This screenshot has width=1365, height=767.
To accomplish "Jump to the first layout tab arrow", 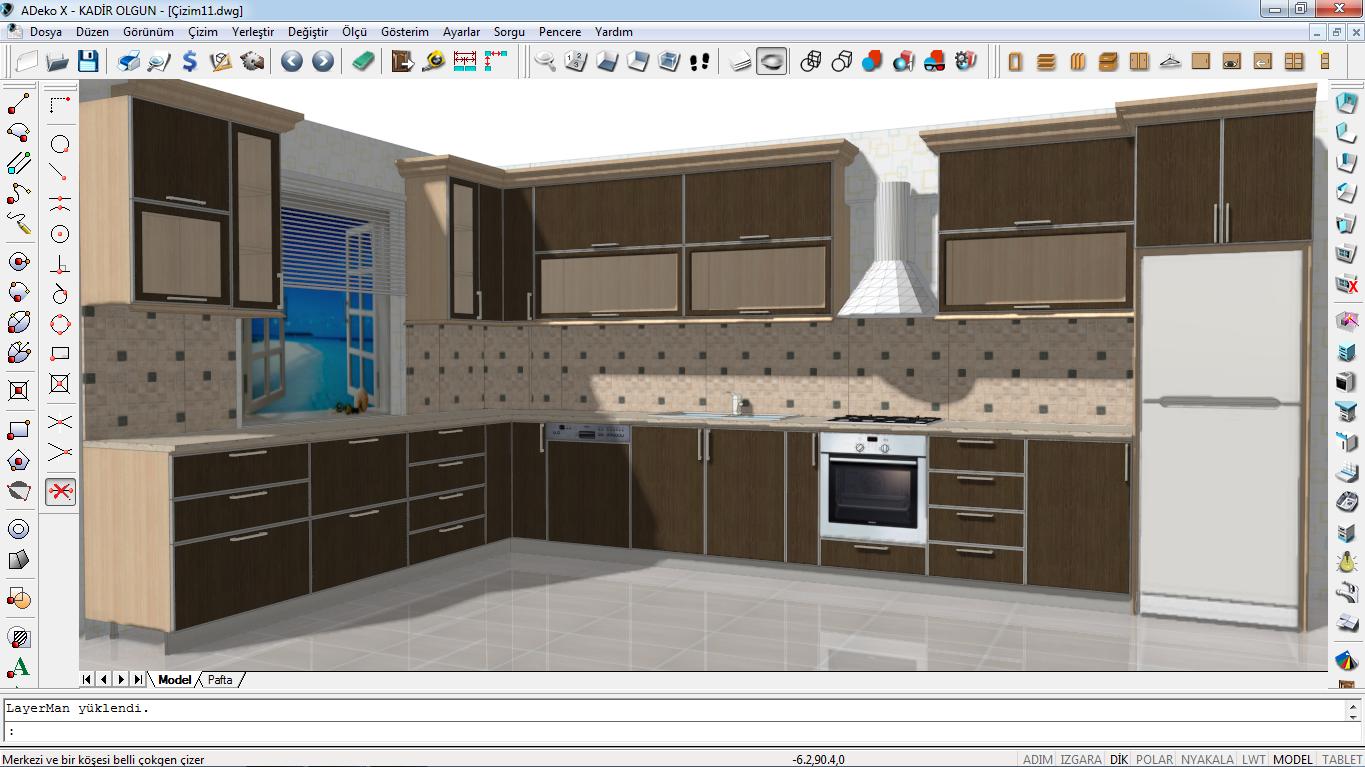I will click(87, 680).
